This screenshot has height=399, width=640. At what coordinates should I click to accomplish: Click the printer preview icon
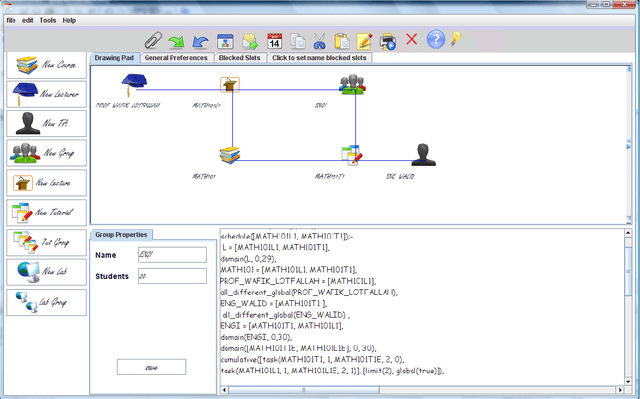387,41
